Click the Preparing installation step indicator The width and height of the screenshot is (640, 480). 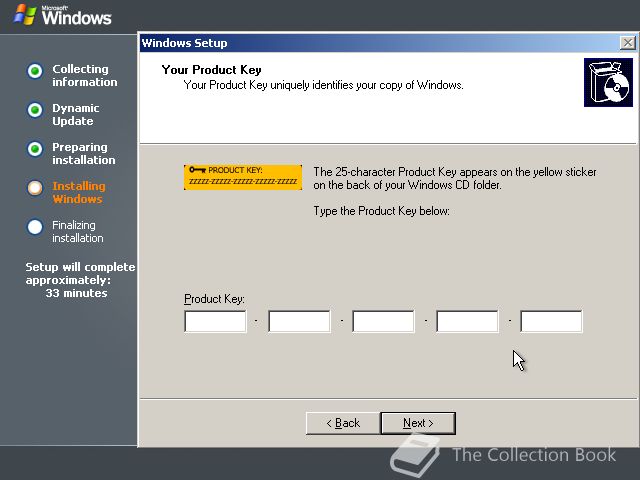(35, 149)
